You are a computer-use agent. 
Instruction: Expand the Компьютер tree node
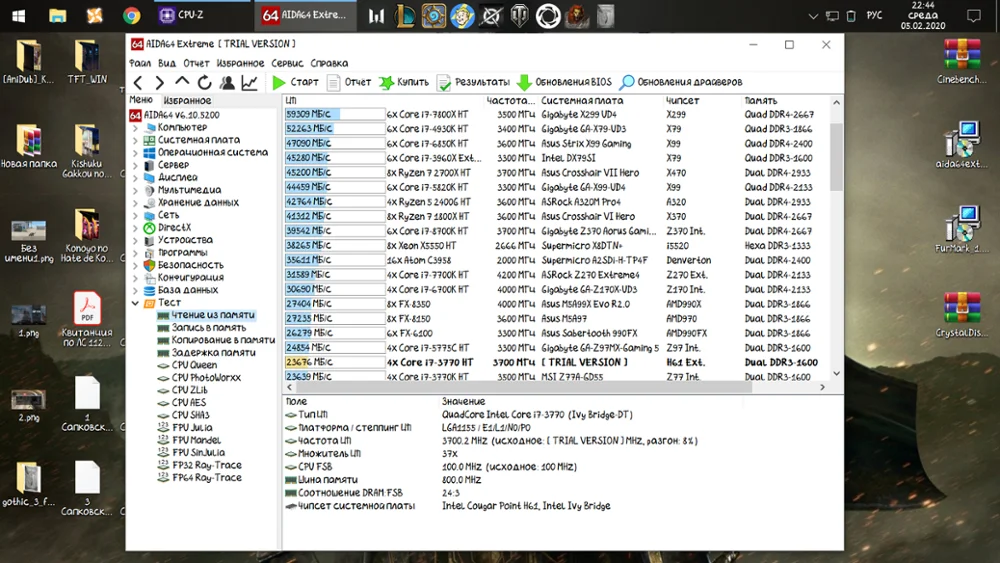click(135, 128)
